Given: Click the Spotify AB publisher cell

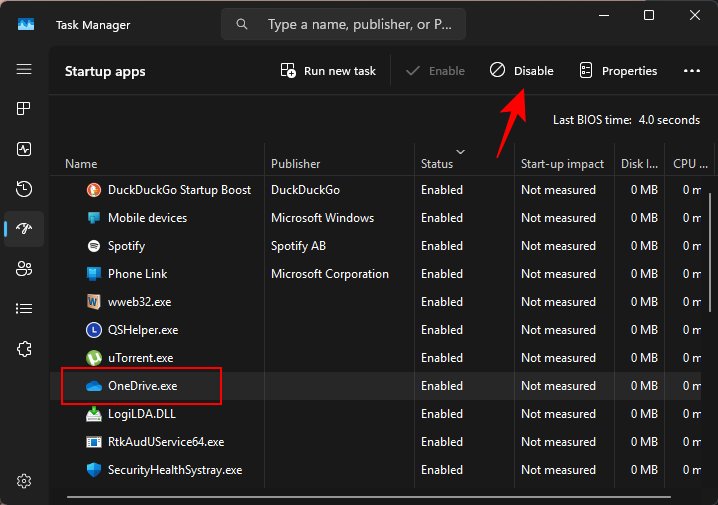Looking at the screenshot, I should [x=298, y=246].
